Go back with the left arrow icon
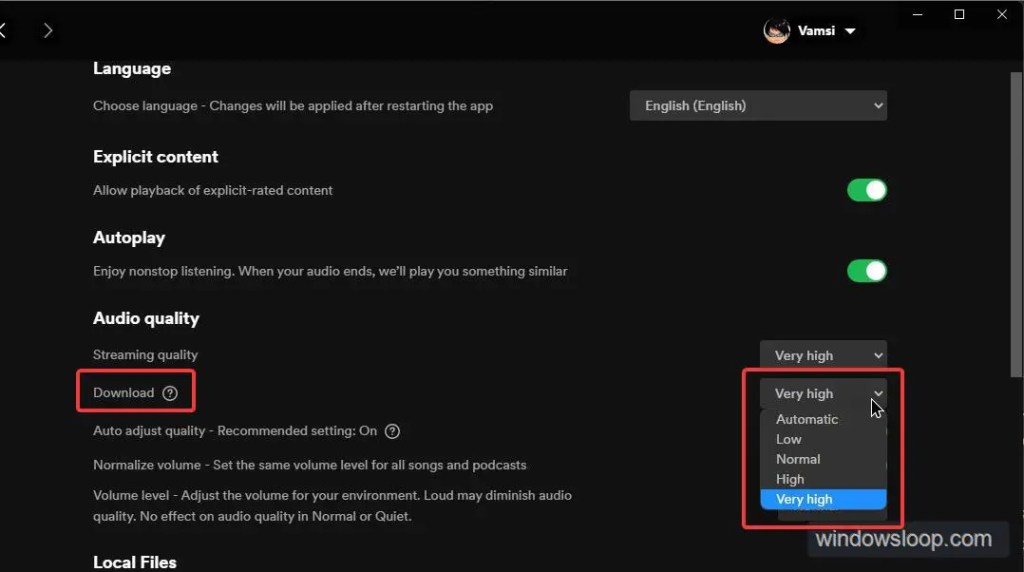The image size is (1024, 572). (3, 30)
